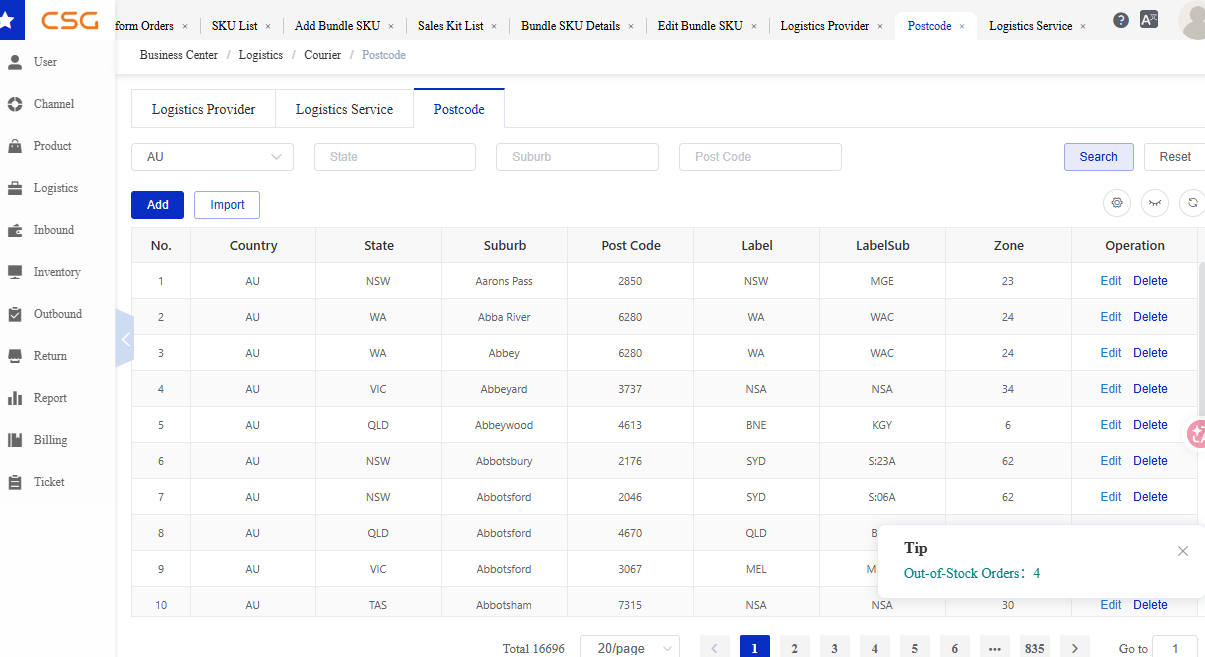Click post code 2850 cell

tap(630, 281)
